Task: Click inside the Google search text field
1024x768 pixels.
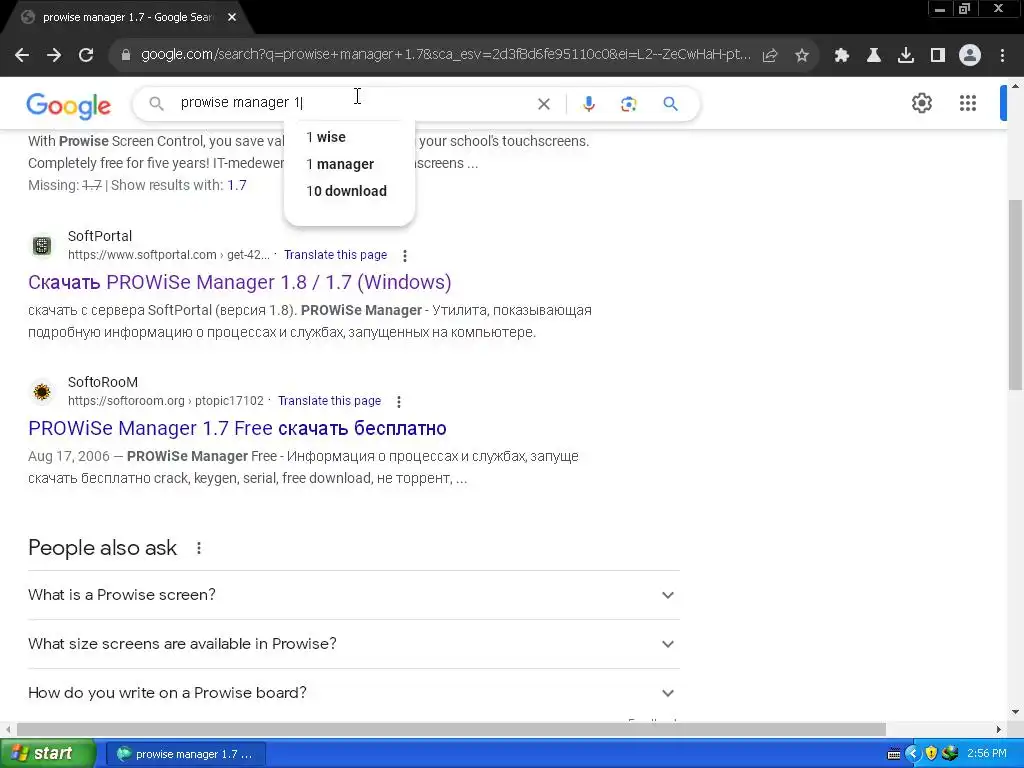Action: tap(353, 103)
